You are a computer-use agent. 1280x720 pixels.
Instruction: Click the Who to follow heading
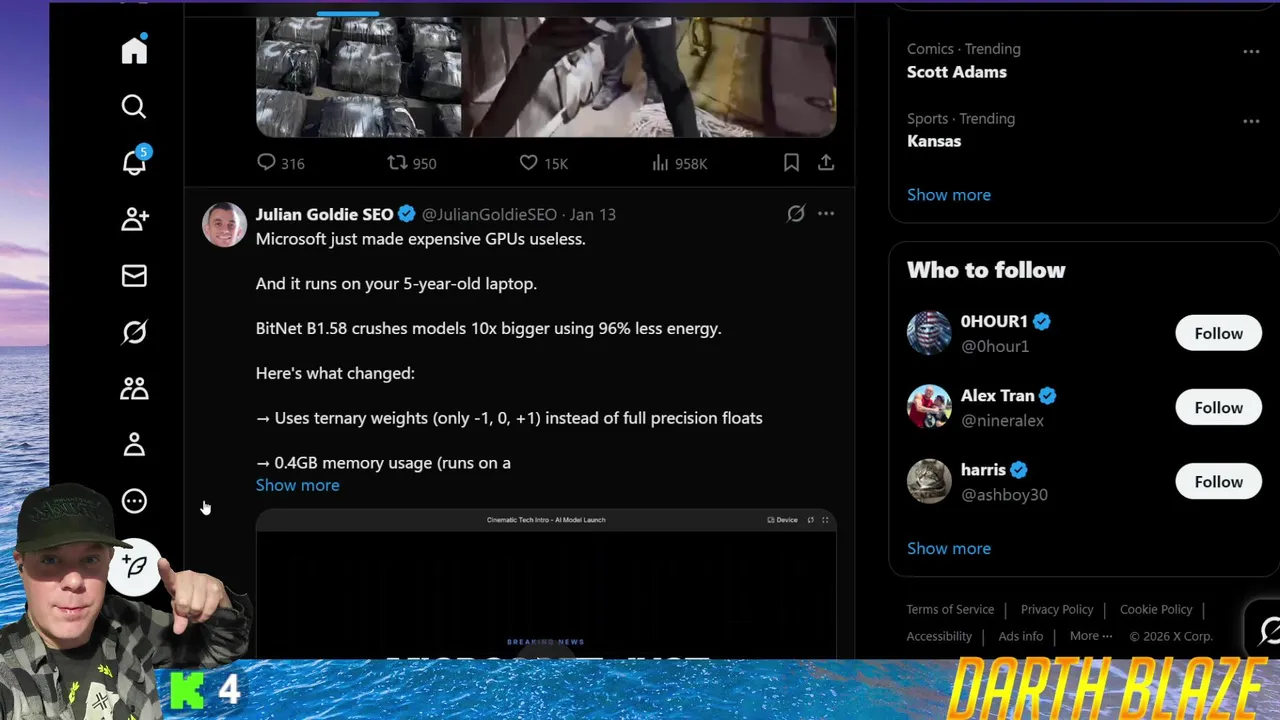tap(986, 270)
